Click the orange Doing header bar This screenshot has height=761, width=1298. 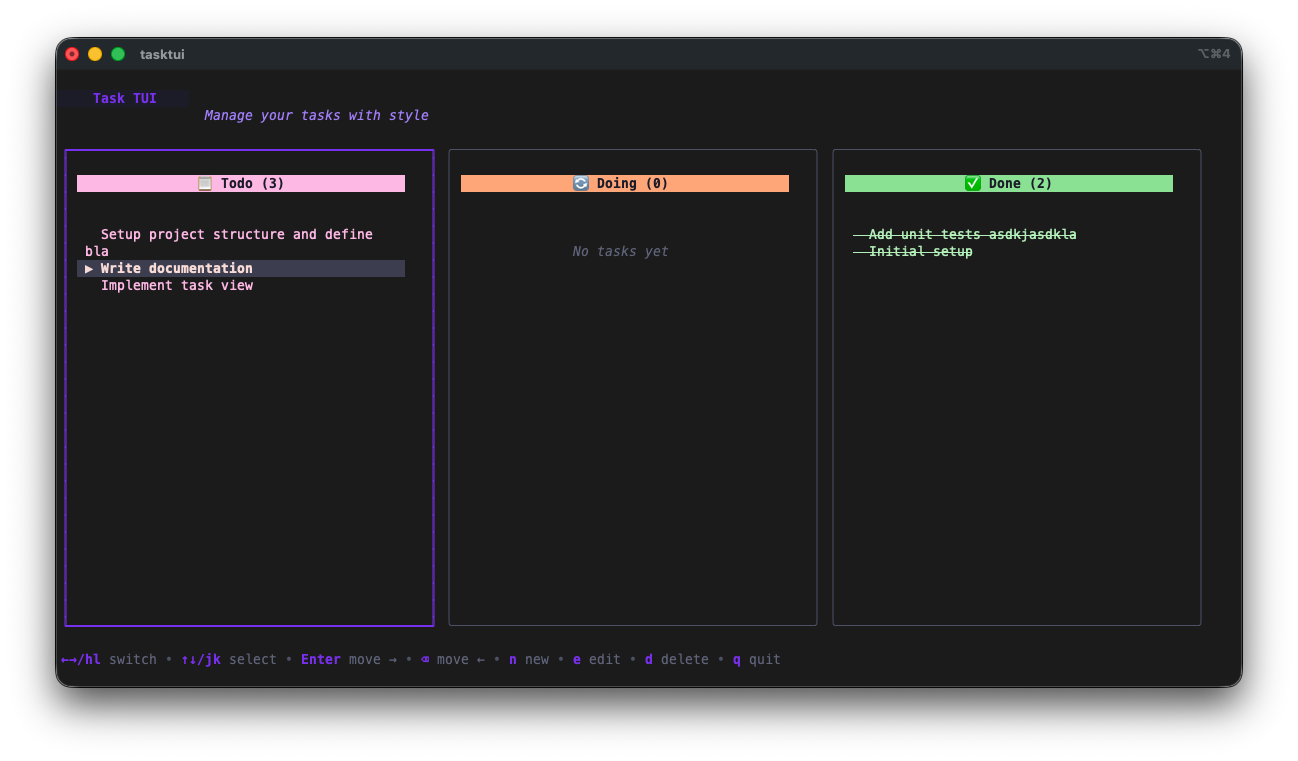click(x=624, y=183)
